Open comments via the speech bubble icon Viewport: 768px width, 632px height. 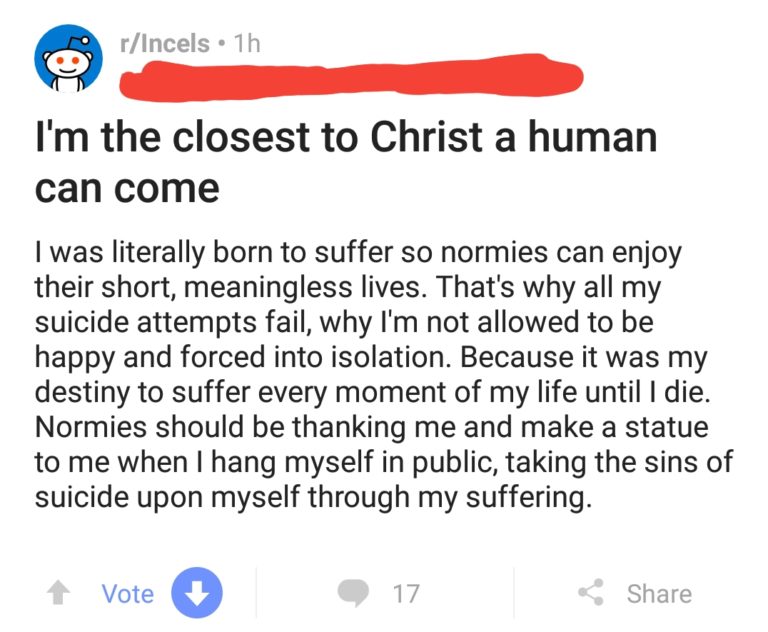point(353,593)
